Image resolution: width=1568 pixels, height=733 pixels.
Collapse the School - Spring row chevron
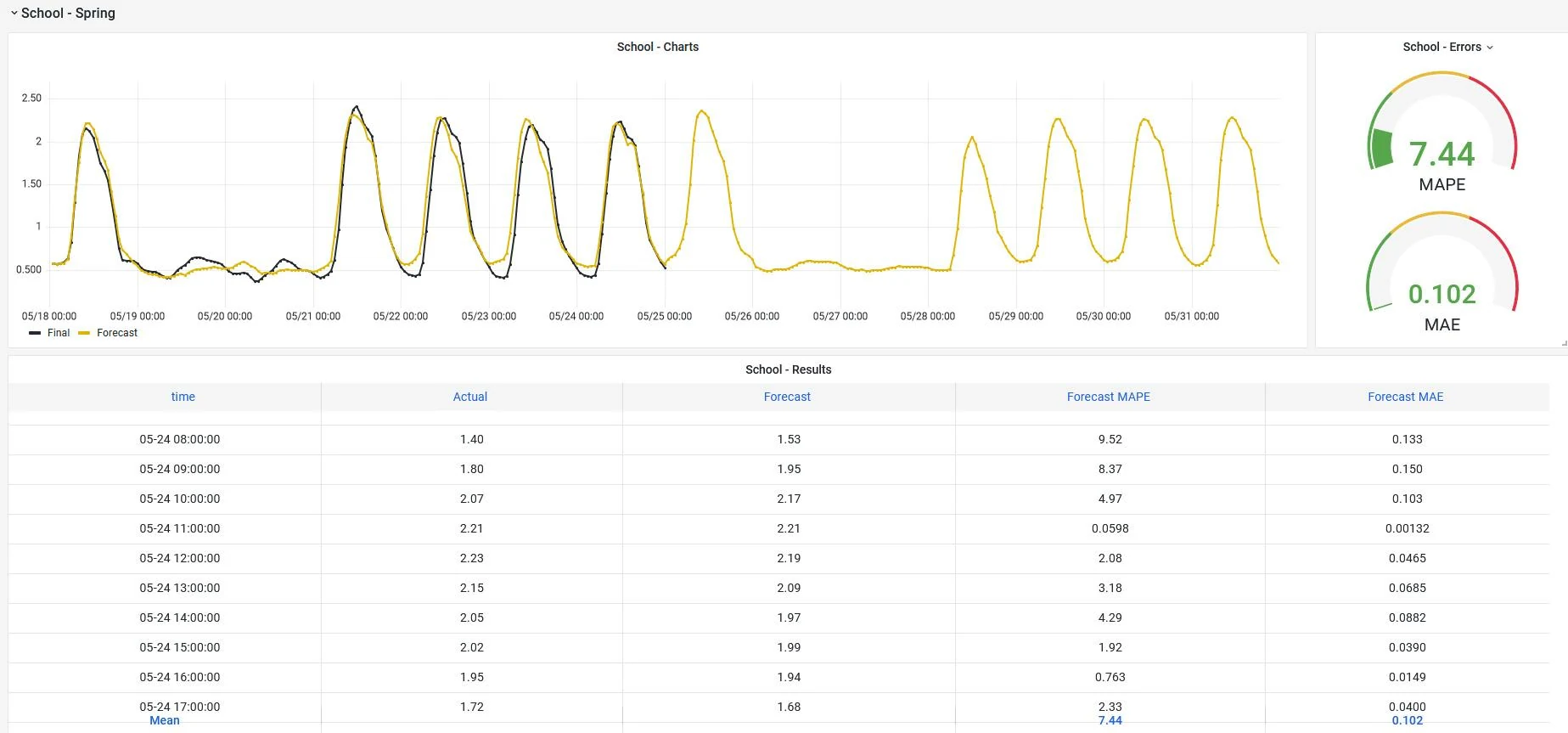coord(14,14)
